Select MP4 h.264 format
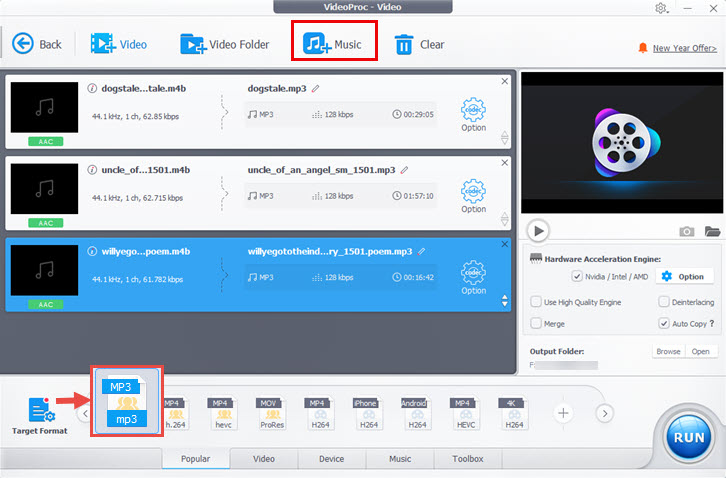 coord(175,413)
